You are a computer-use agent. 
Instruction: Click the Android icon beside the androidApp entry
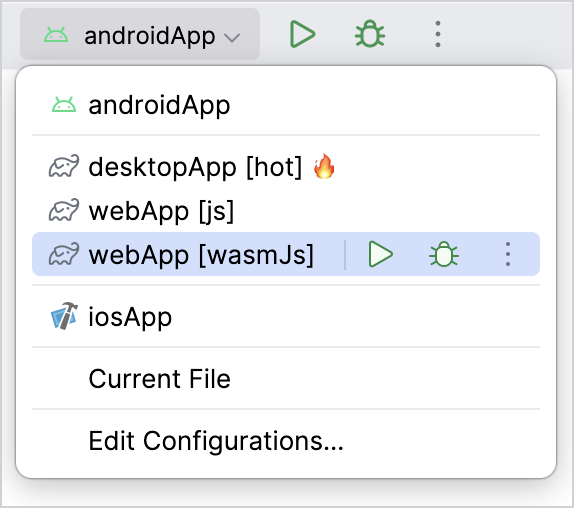(x=64, y=105)
